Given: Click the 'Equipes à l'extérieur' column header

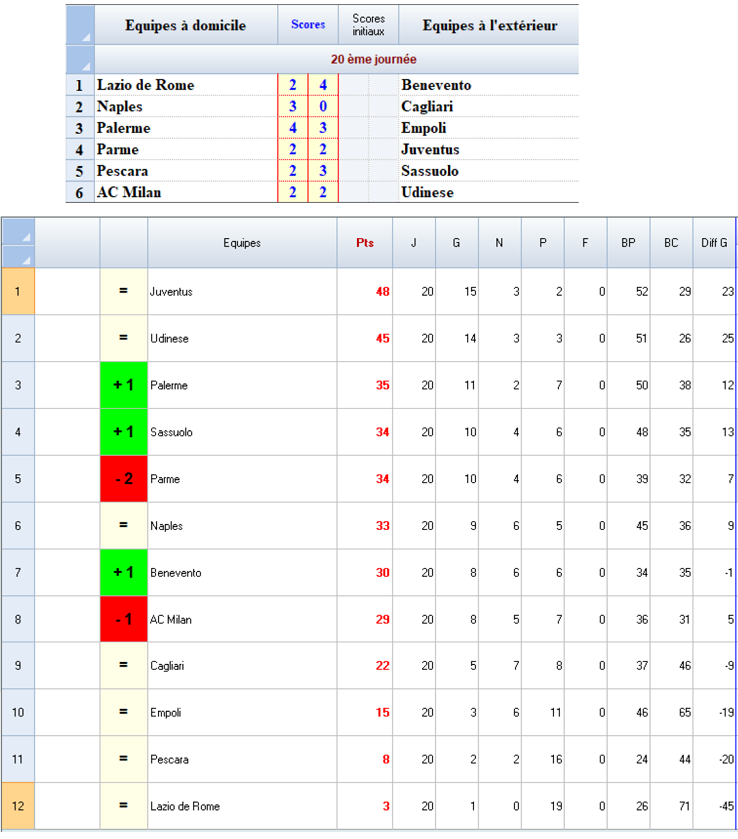Looking at the screenshot, I should tap(489, 25).
